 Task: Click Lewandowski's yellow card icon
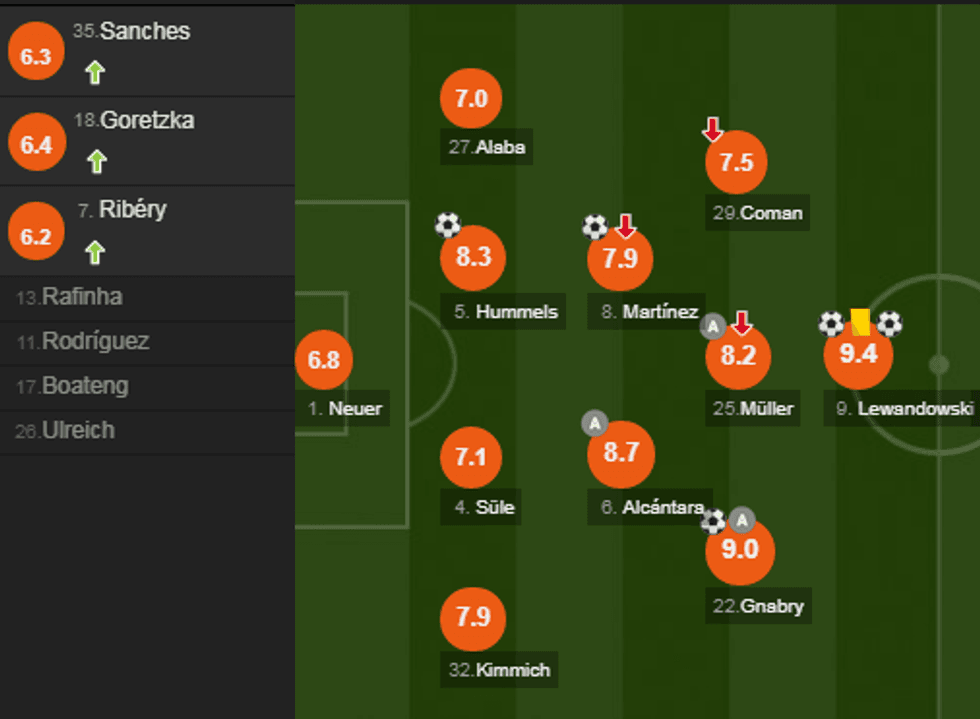860,321
